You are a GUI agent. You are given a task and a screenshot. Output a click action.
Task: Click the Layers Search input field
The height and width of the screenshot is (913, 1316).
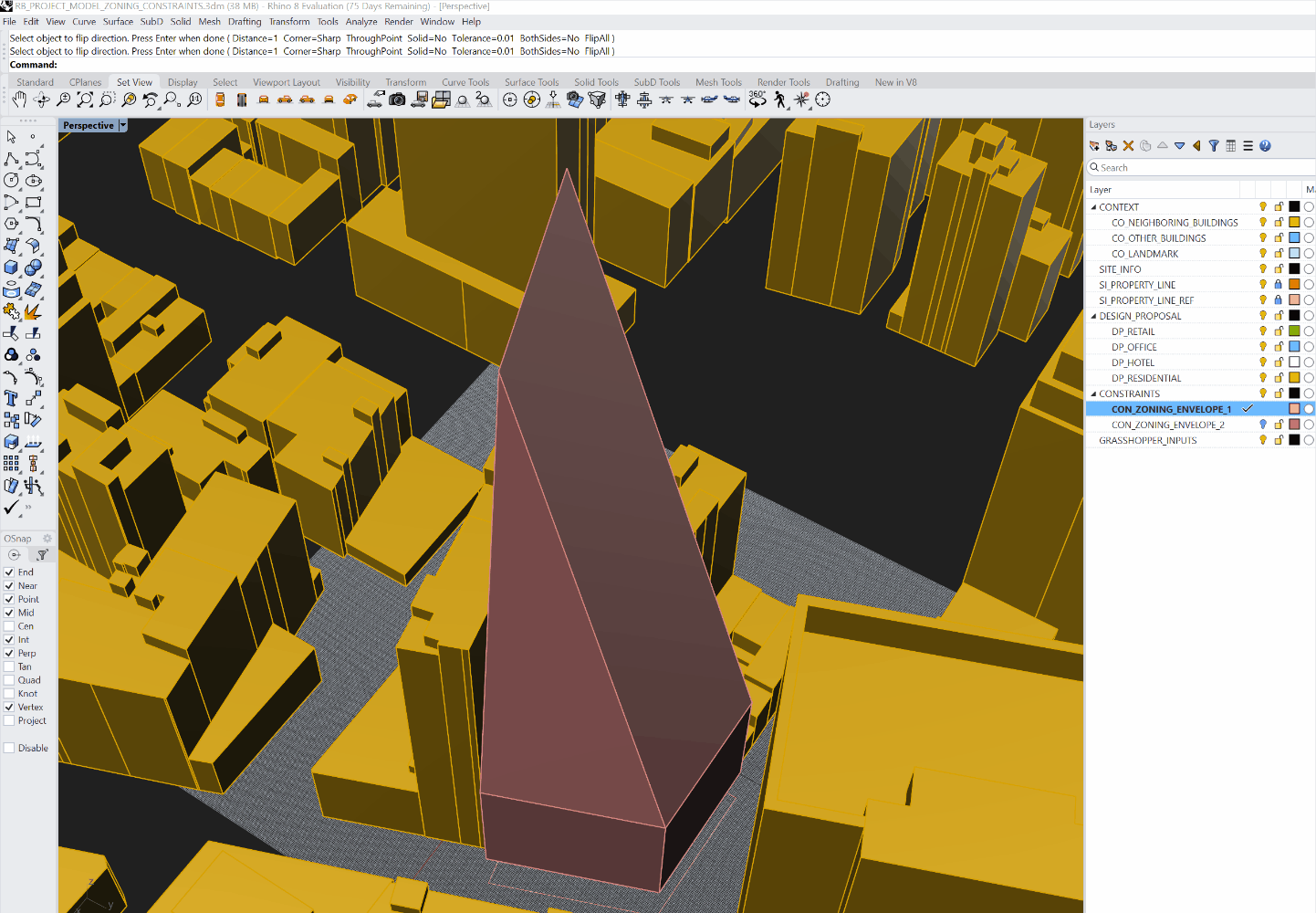pos(1201,168)
